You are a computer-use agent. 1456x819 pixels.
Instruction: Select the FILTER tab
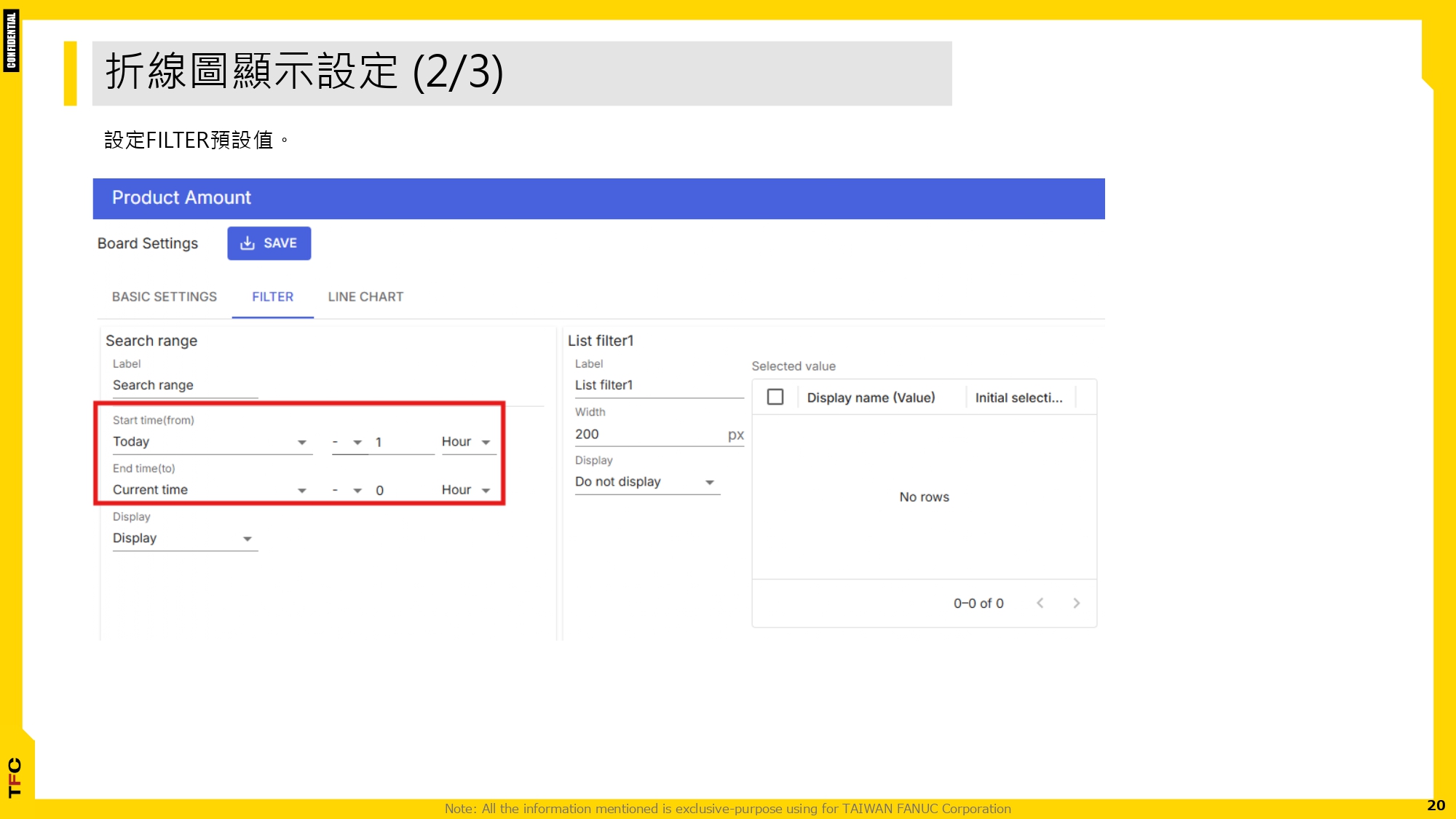point(272,296)
